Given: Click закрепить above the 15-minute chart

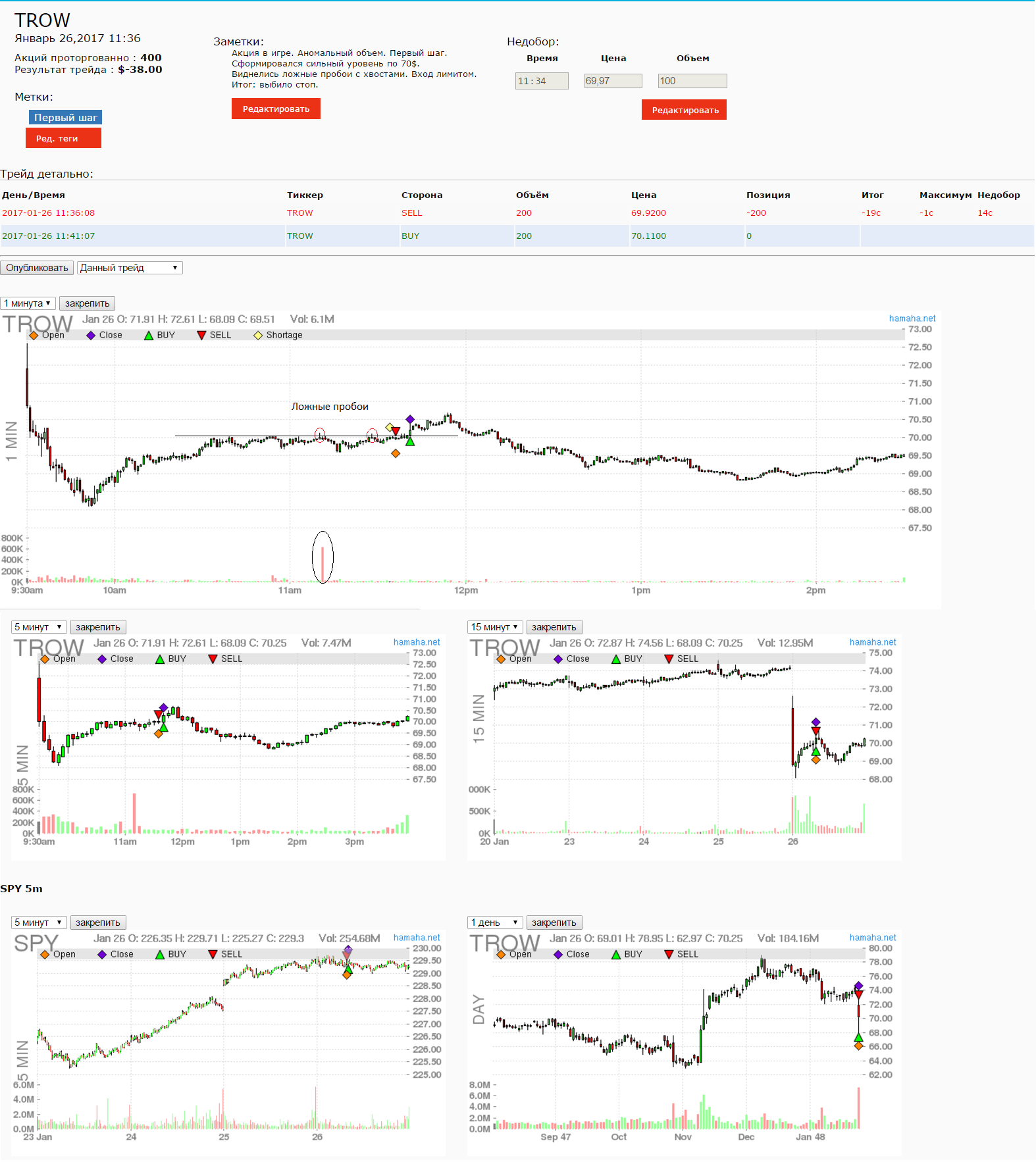Looking at the screenshot, I should (554, 627).
